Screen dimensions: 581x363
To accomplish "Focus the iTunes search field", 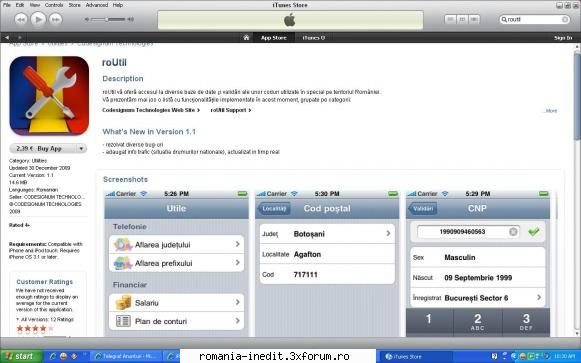I will (x=534, y=19).
